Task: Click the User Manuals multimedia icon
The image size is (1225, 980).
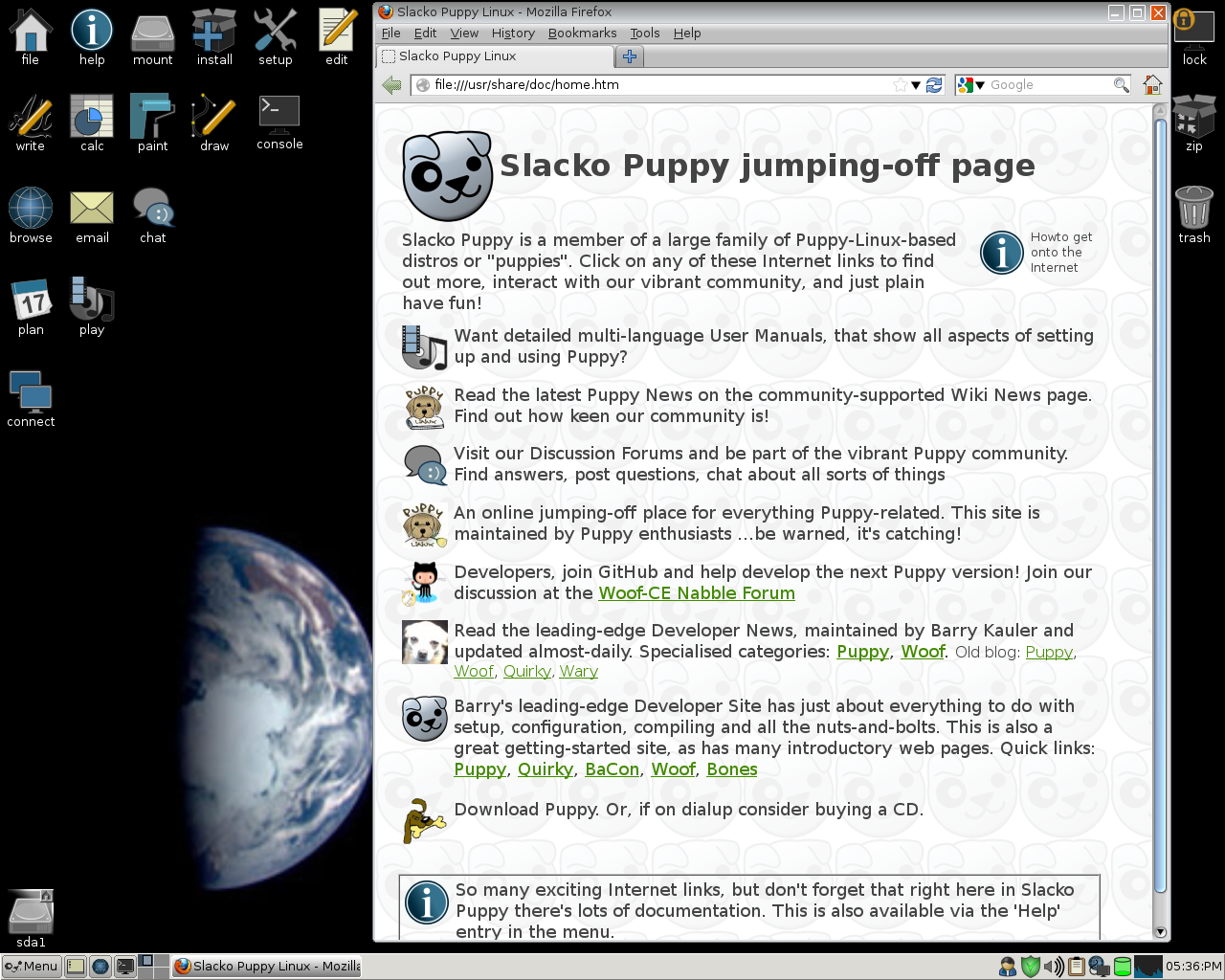Action: point(424,346)
